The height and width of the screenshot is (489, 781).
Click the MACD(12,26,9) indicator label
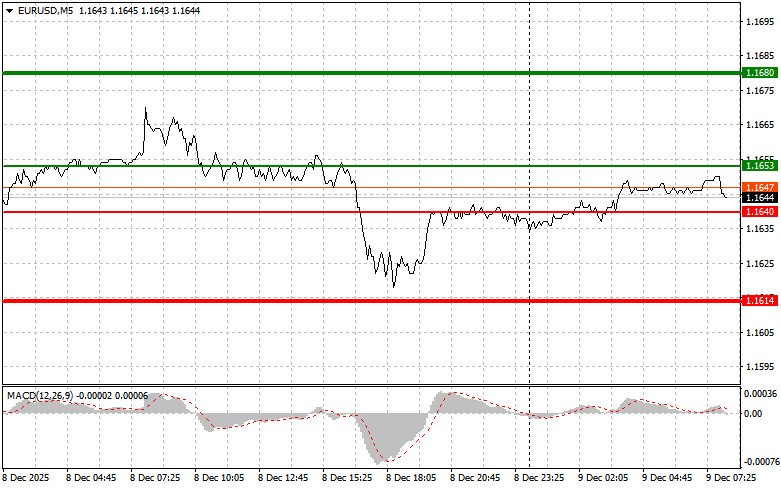pos(40,395)
